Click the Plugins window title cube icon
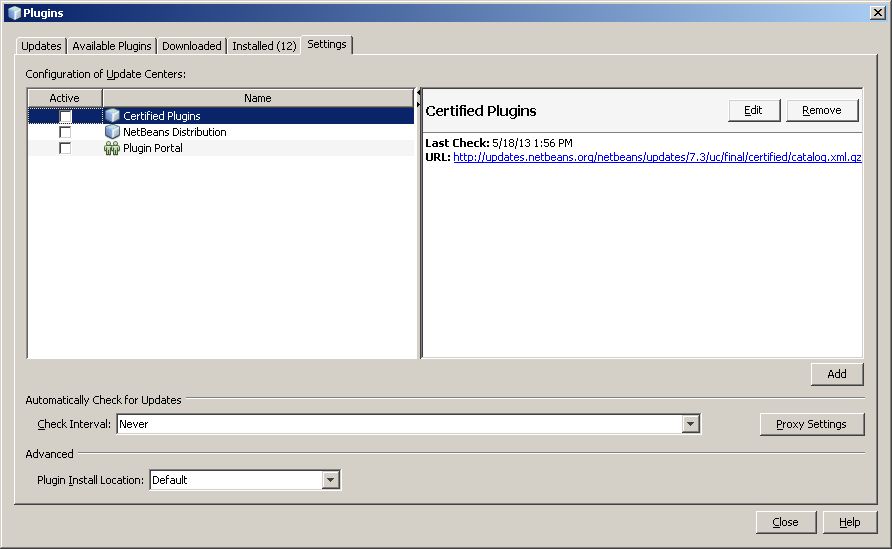Viewport: 892px width, 549px height. [x=14, y=13]
